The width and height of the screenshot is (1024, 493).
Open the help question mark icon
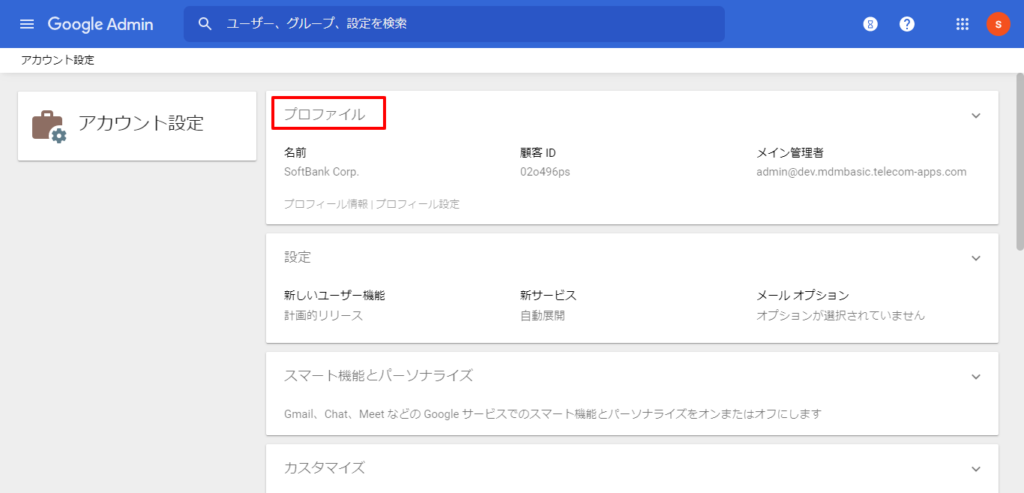907,24
